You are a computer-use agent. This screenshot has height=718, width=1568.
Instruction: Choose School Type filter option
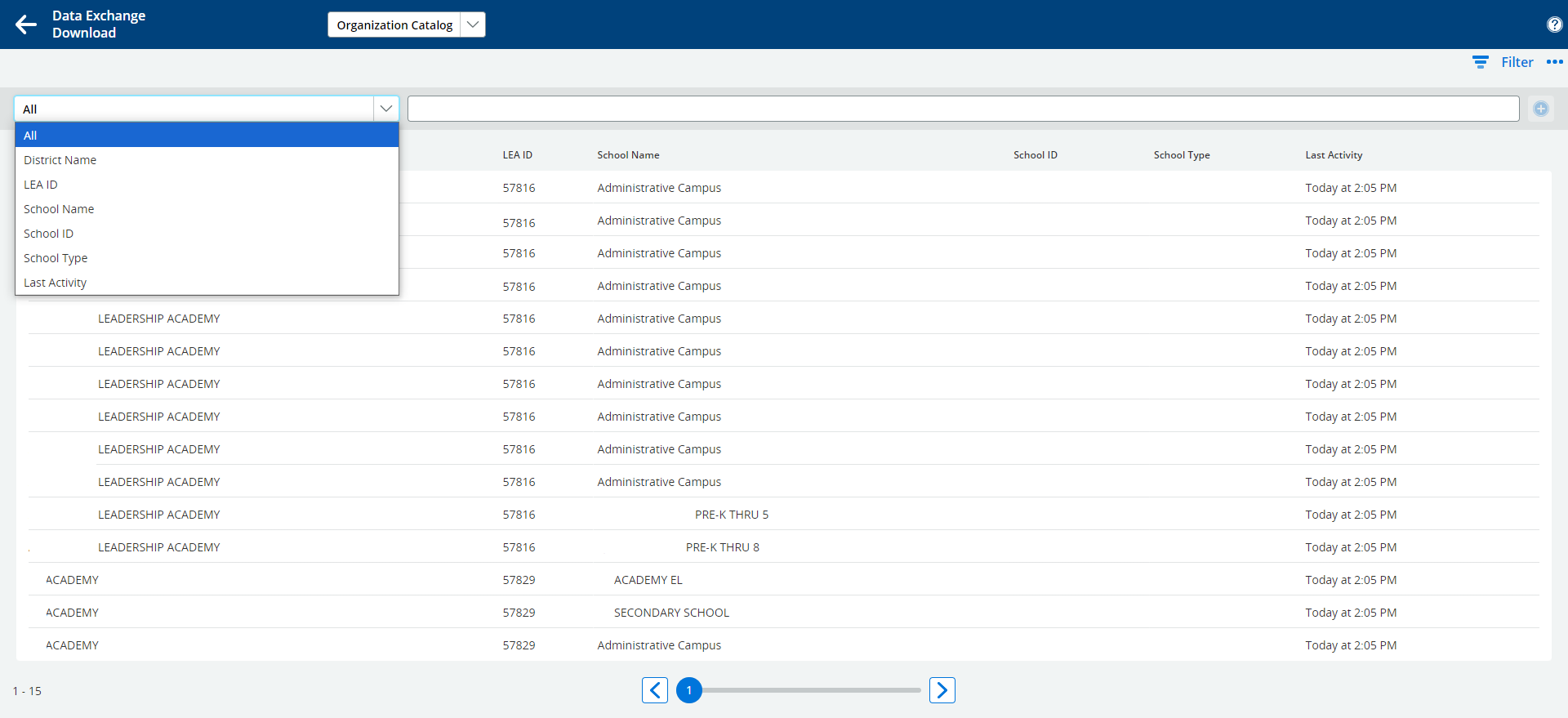(56, 258)
